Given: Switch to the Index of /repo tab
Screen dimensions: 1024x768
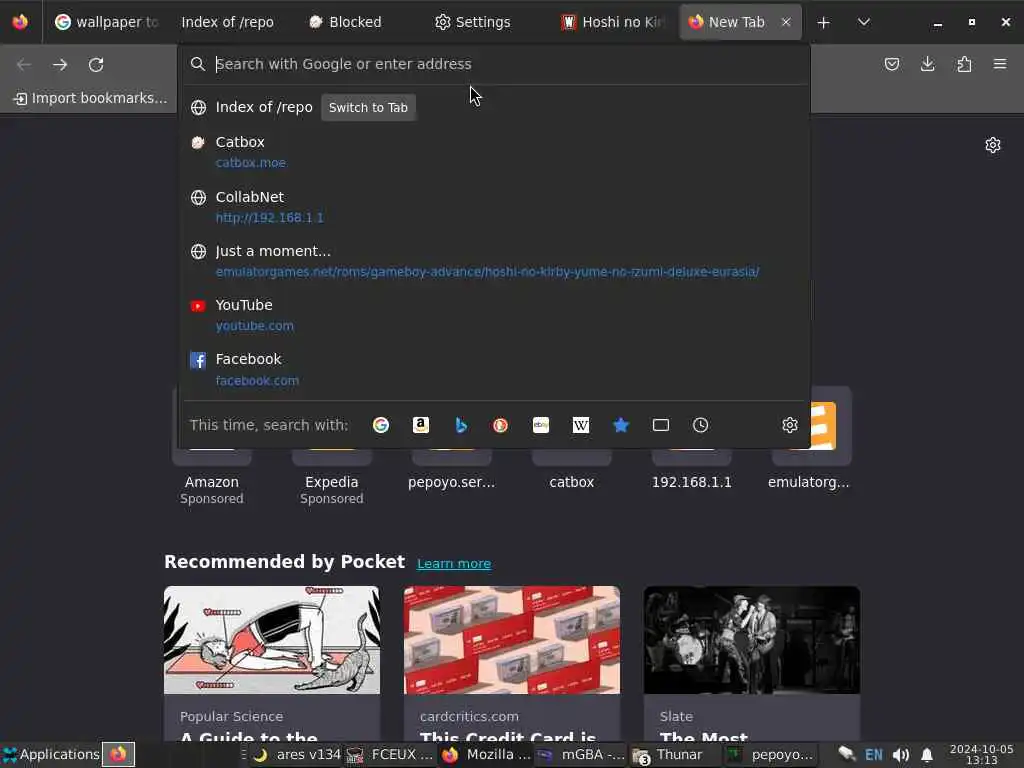Looking at the screenshot, I should pyautogui.click(x=228, y=22).
